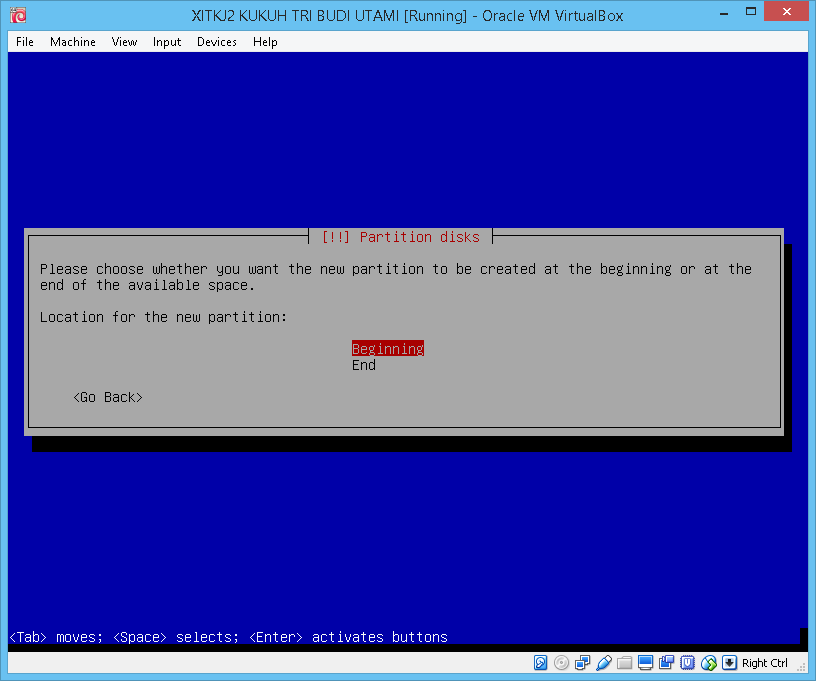This screenshot has height=681, width=816.
Task: Click the keyboard capture arrow icon
Action: pos(730,663)
